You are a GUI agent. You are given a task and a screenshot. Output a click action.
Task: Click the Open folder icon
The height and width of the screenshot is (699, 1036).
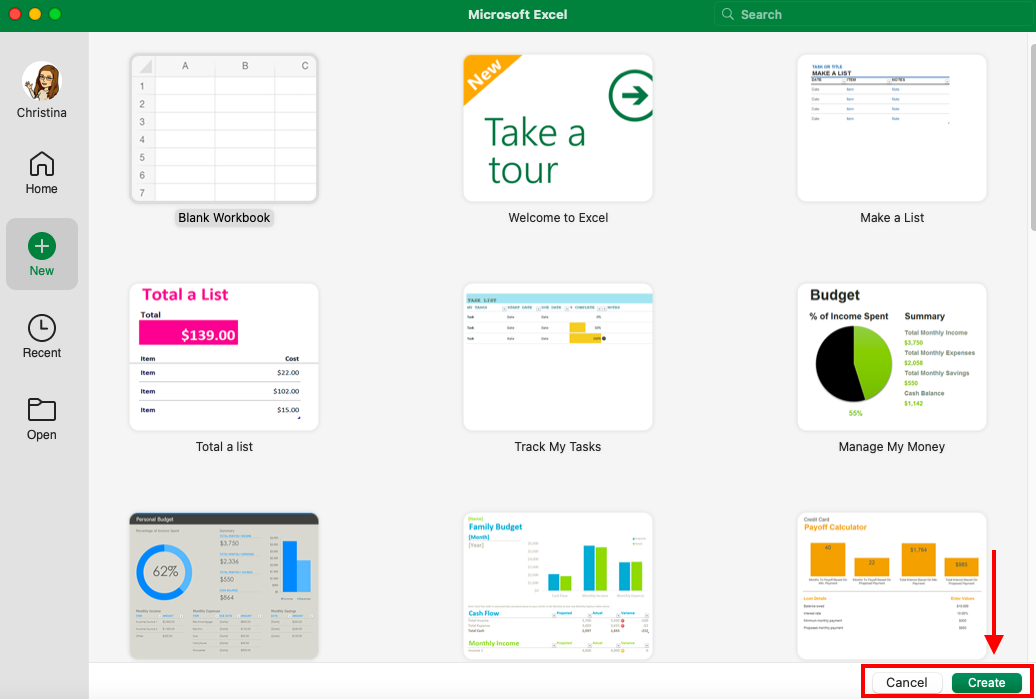point(42,410)
